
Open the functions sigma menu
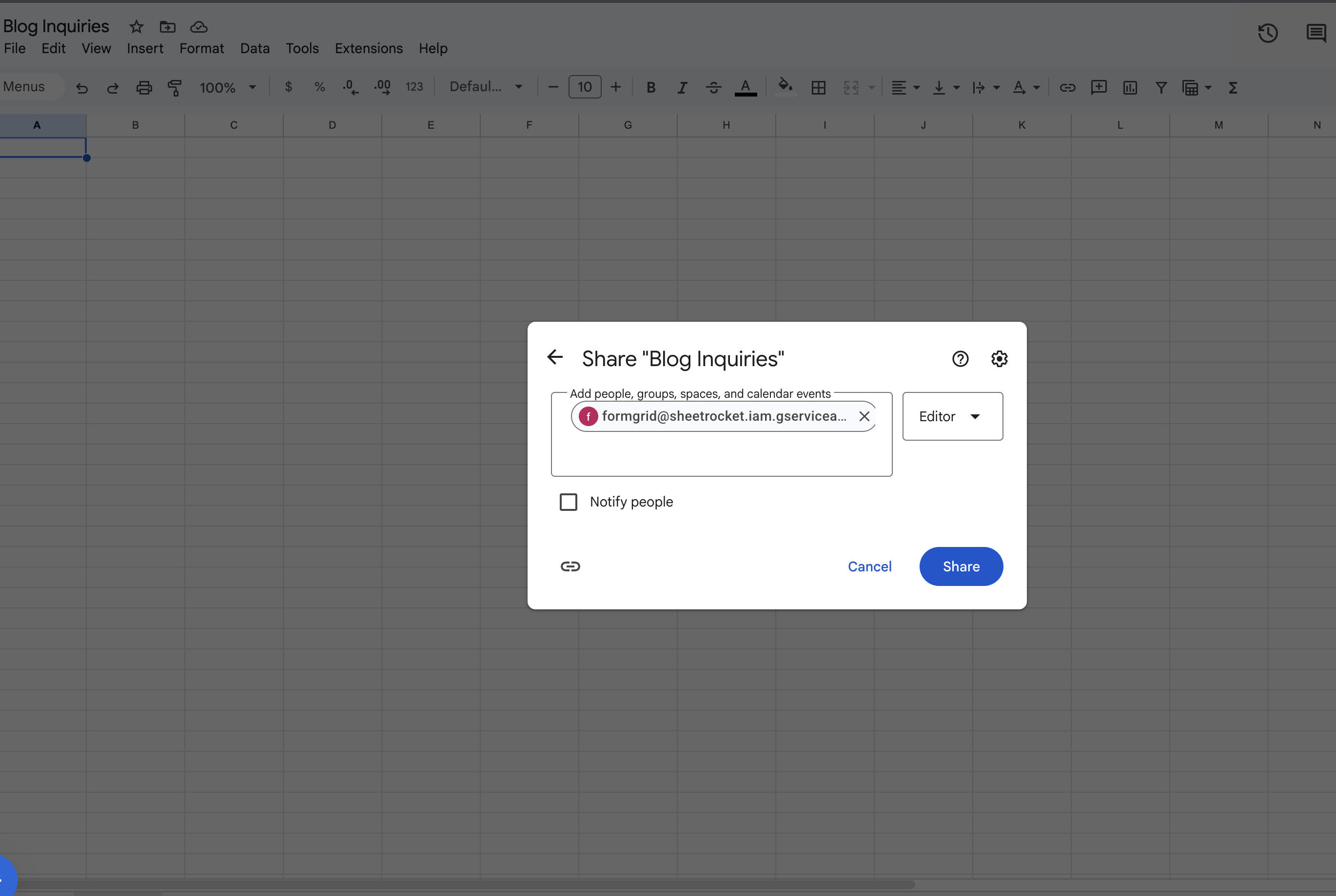1233,87
